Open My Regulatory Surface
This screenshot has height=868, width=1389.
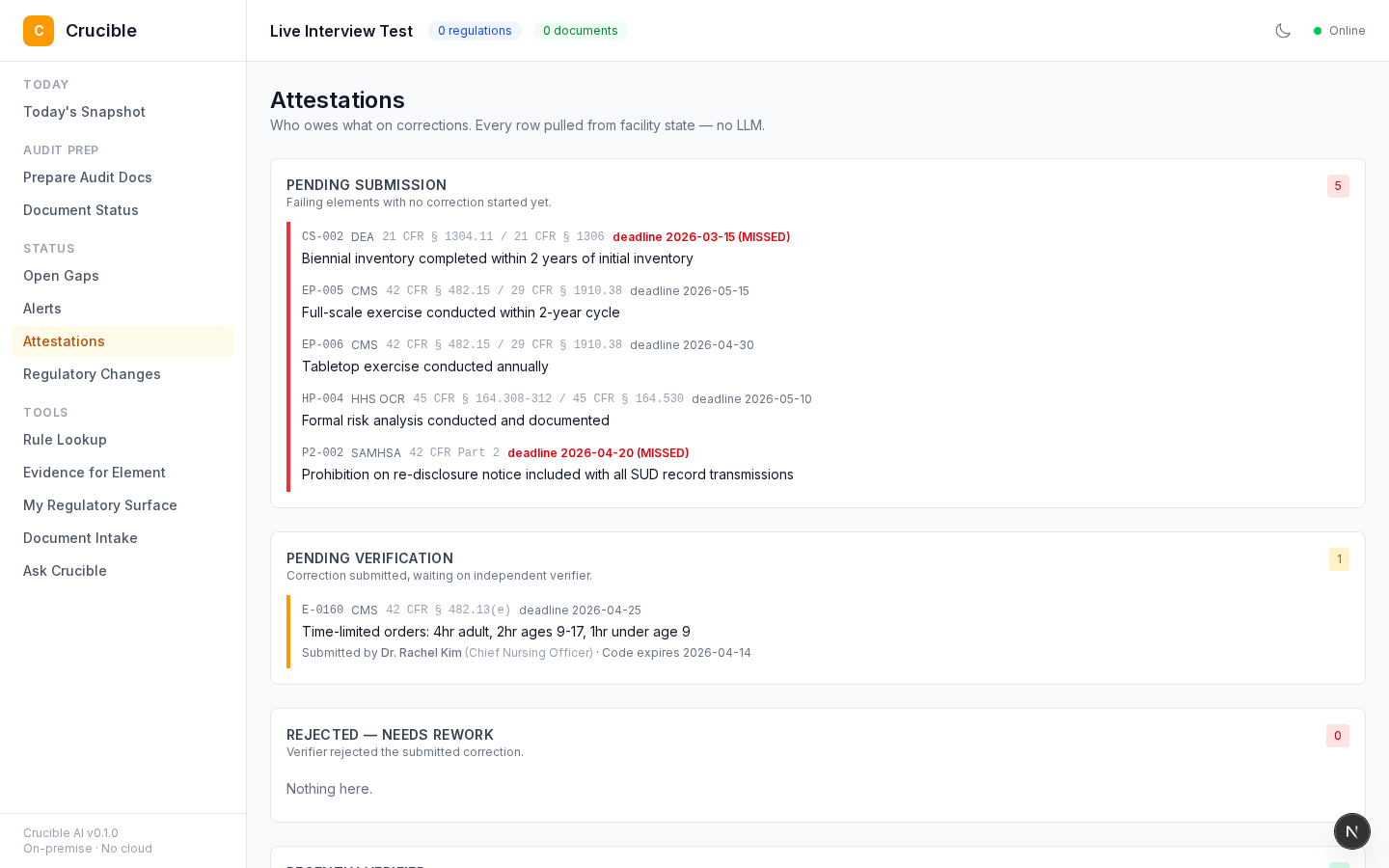tap(100, 505)
